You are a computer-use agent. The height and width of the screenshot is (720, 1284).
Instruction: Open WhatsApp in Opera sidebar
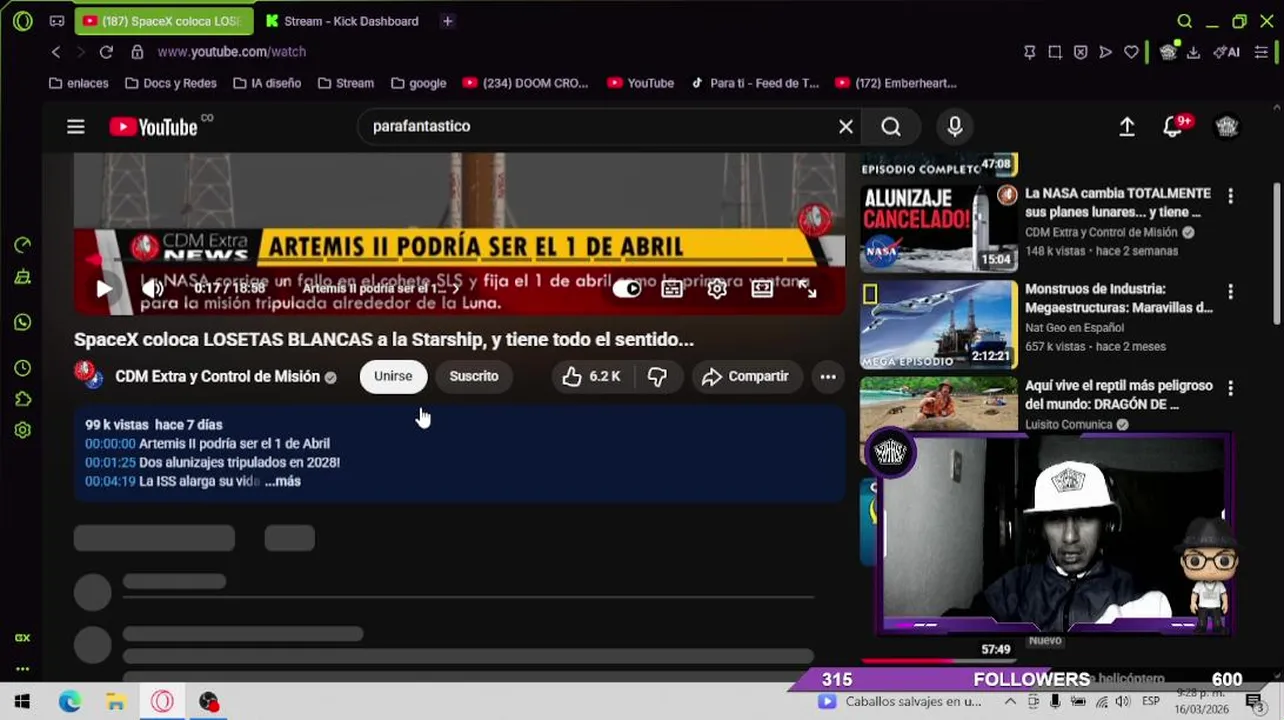[22, 322]
